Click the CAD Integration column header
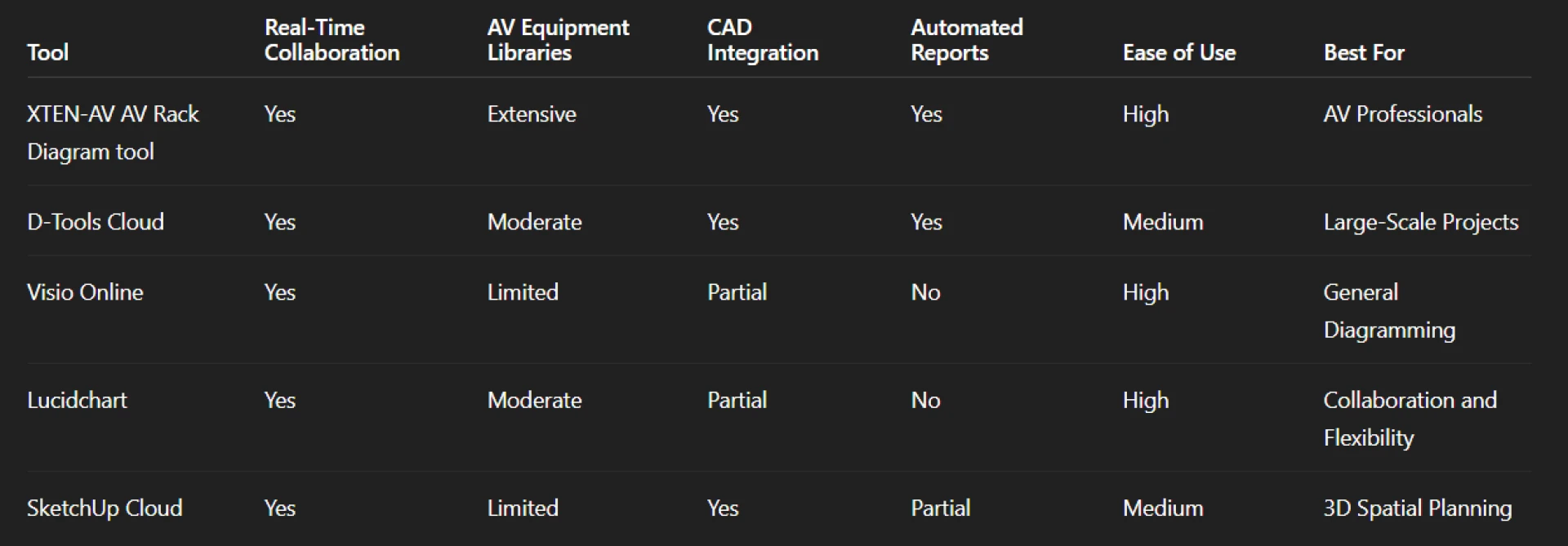This screenshot has width=1568, height=546. pos(762,40)
